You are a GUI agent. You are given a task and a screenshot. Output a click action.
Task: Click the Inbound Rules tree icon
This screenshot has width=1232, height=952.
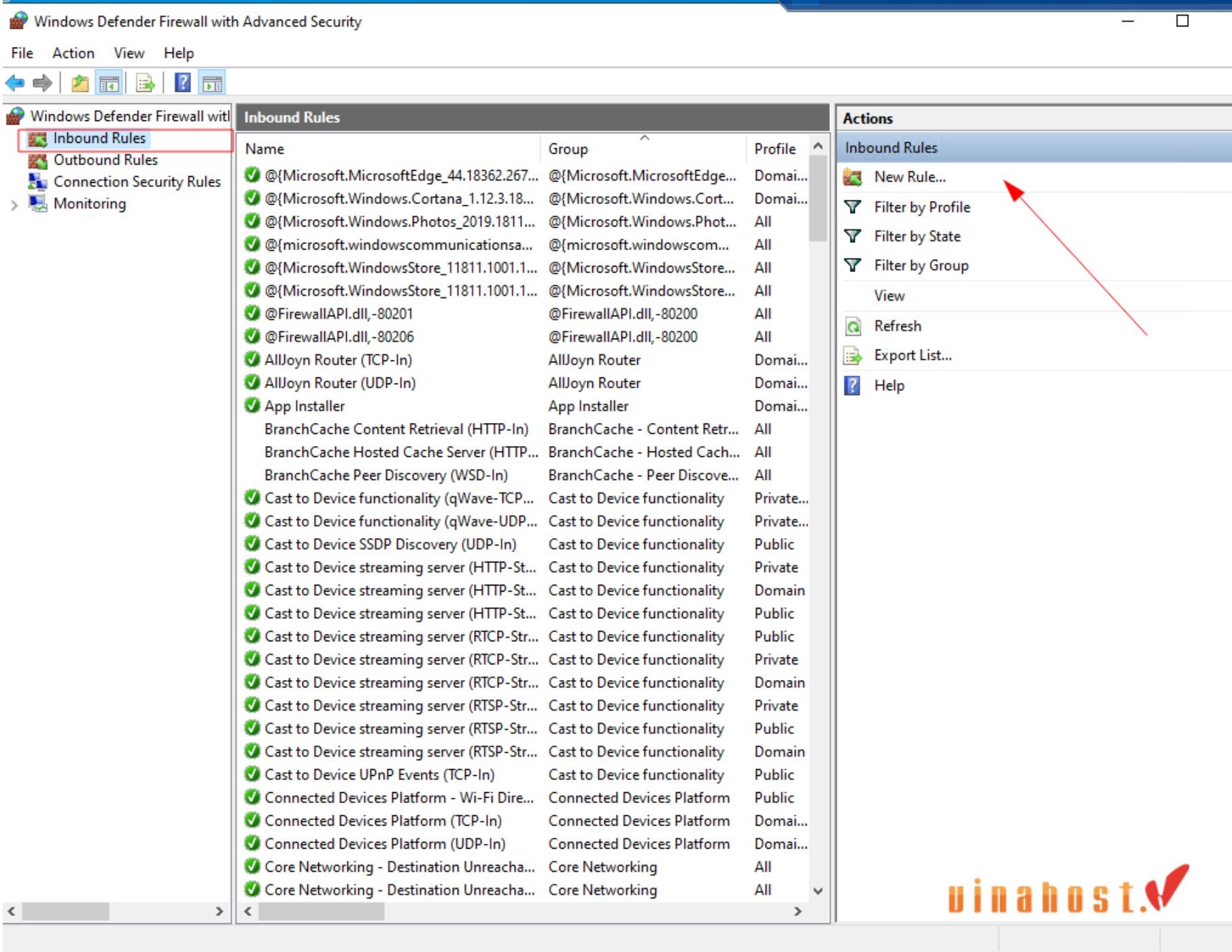click(x=37, y=139)
